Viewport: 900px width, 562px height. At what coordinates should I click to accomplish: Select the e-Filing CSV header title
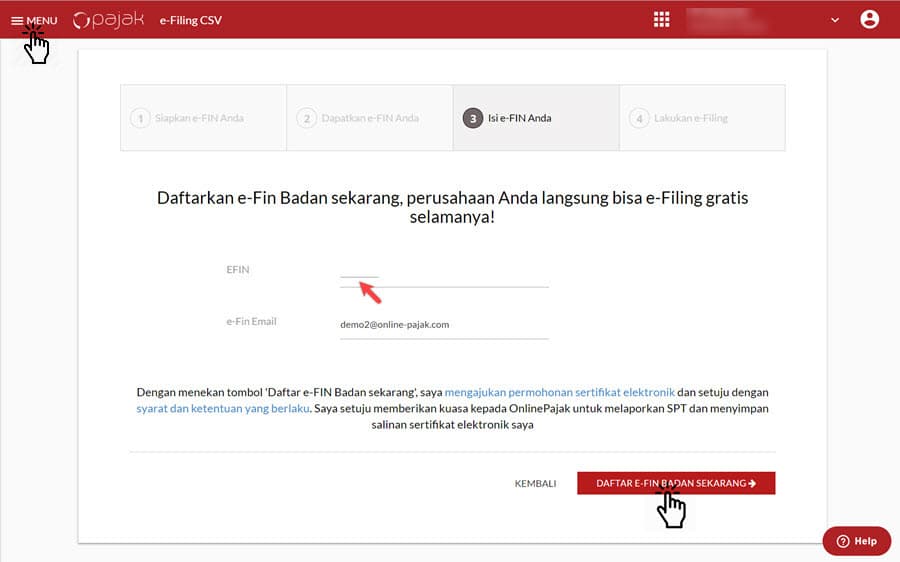pyautogui.click(x=191, y=20)
